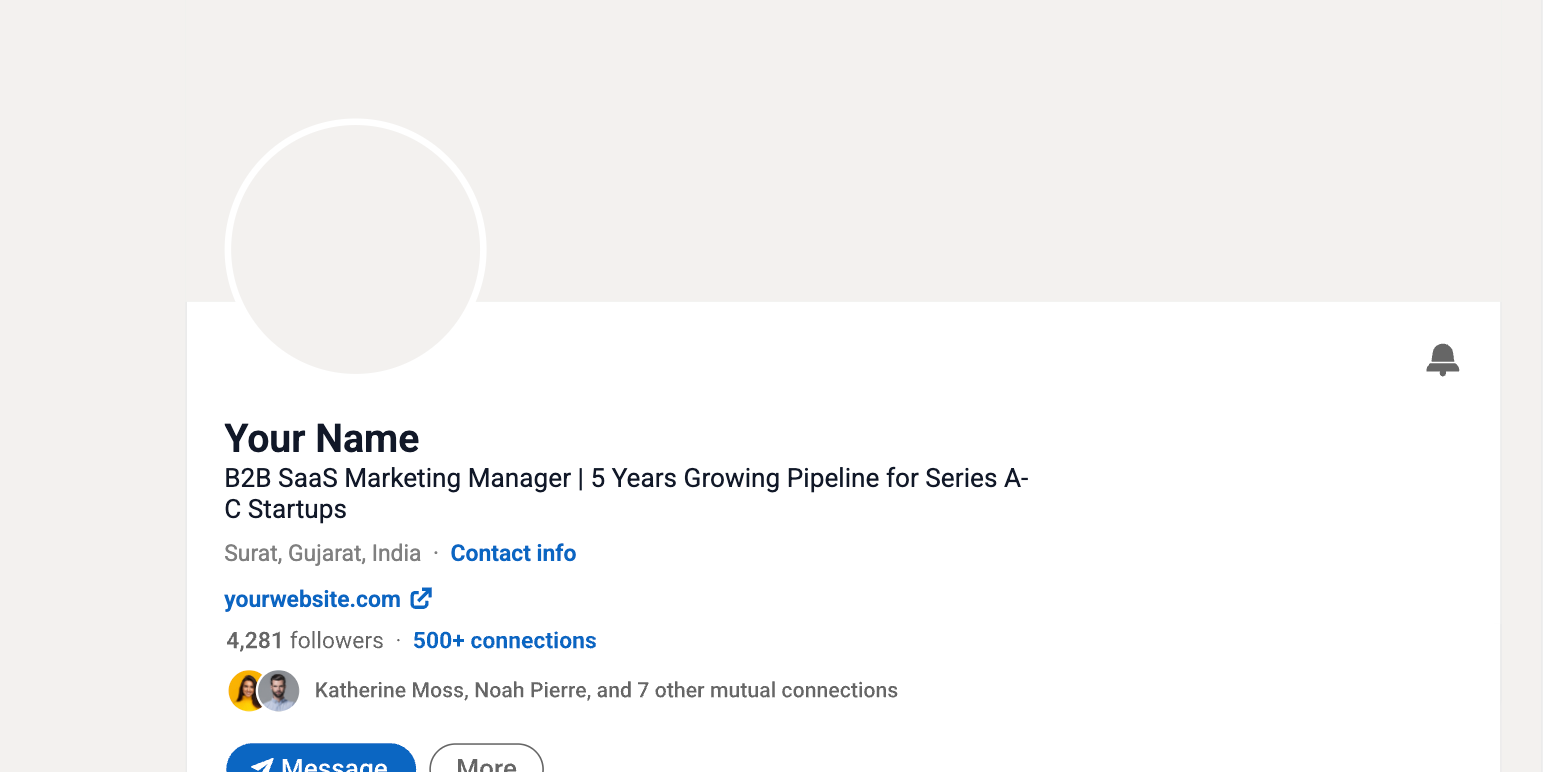Click the notification bell icon
Viewport: 1546px width, 772px height.
point(1442,359)
